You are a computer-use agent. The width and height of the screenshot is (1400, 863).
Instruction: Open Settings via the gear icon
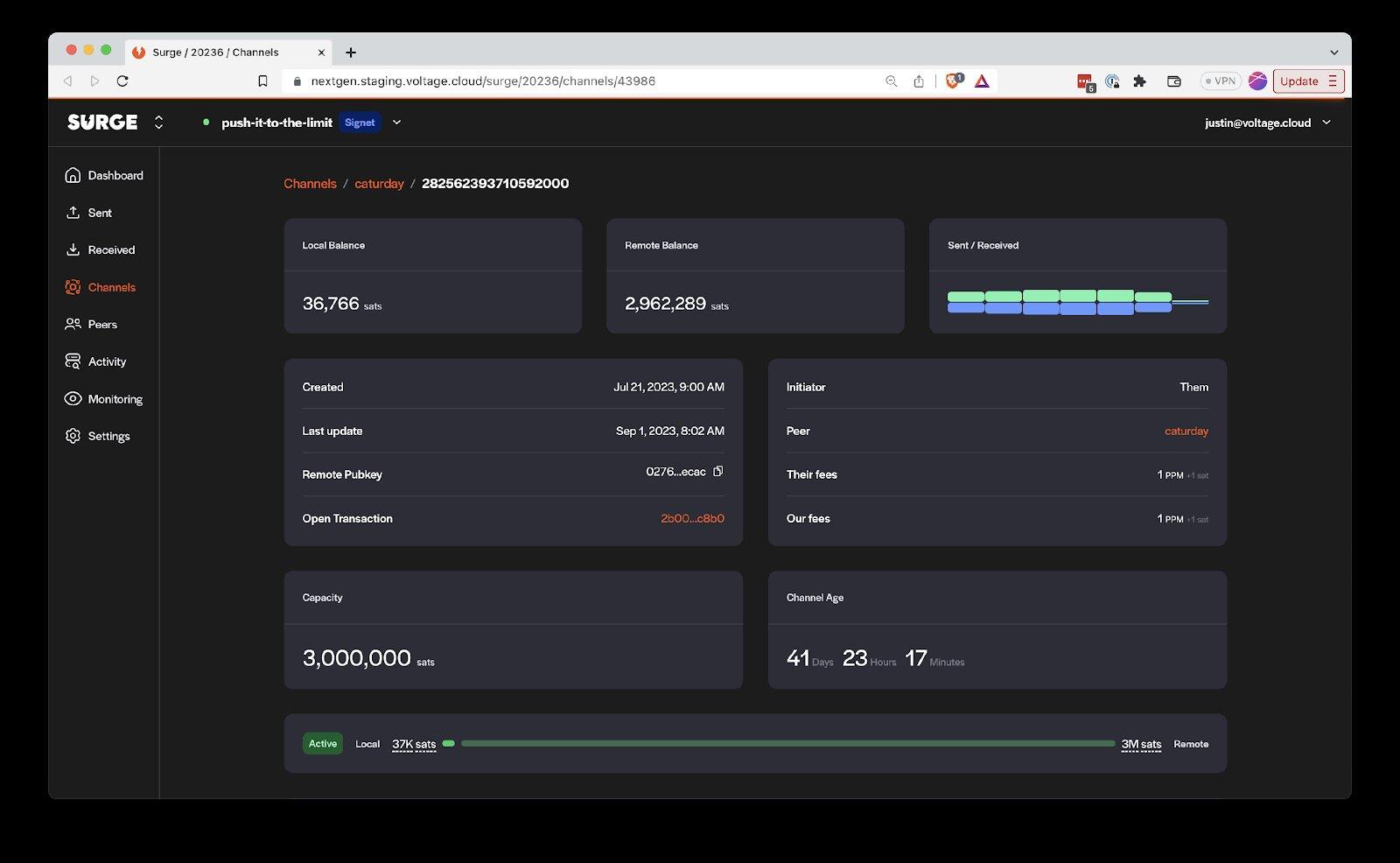73,436
